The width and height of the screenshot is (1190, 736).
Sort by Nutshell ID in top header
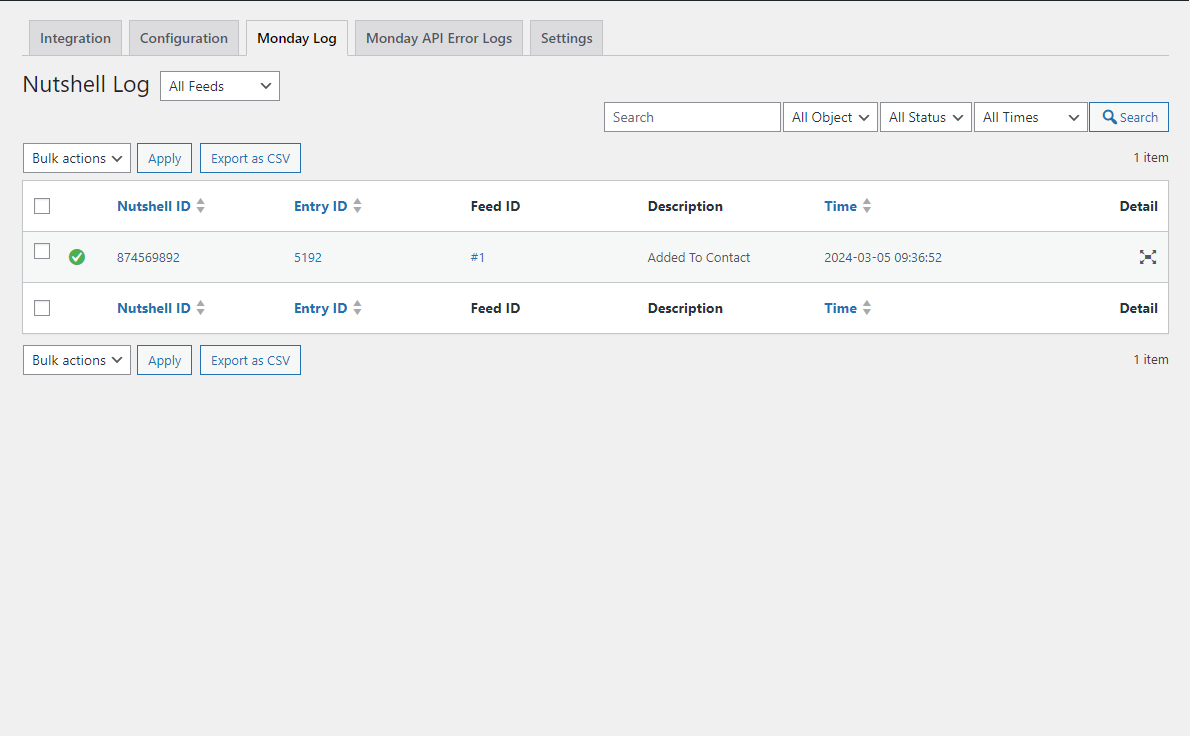click(153, 206)
